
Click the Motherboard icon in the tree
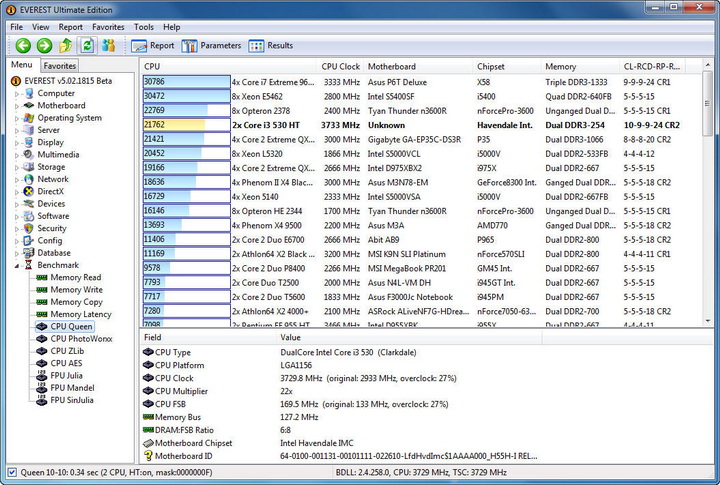tap(29, 106)
